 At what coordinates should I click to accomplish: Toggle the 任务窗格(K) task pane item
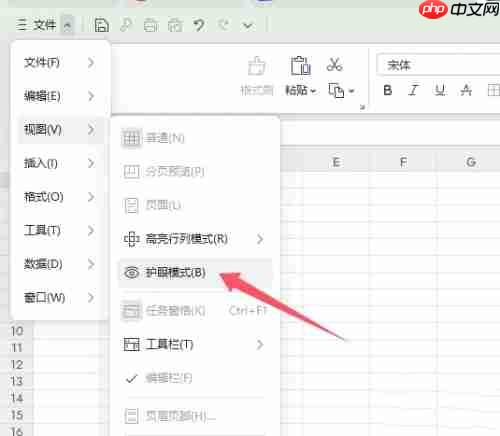pos(195,311)
